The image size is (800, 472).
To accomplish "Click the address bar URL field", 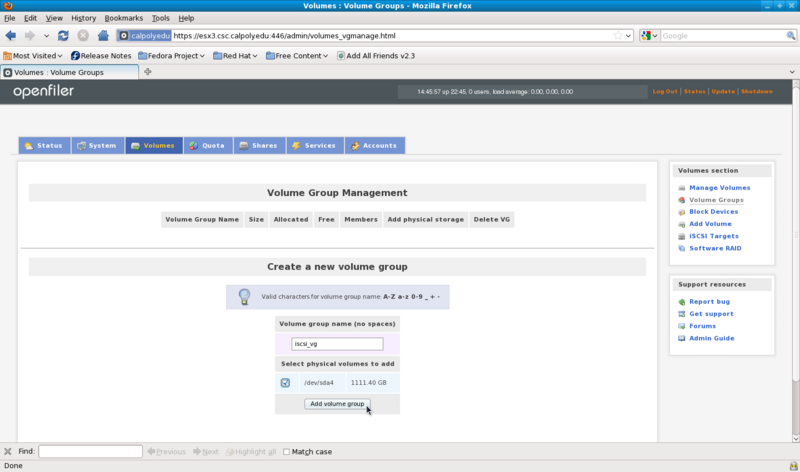I will pyautogui.click(x=392, y=36).
